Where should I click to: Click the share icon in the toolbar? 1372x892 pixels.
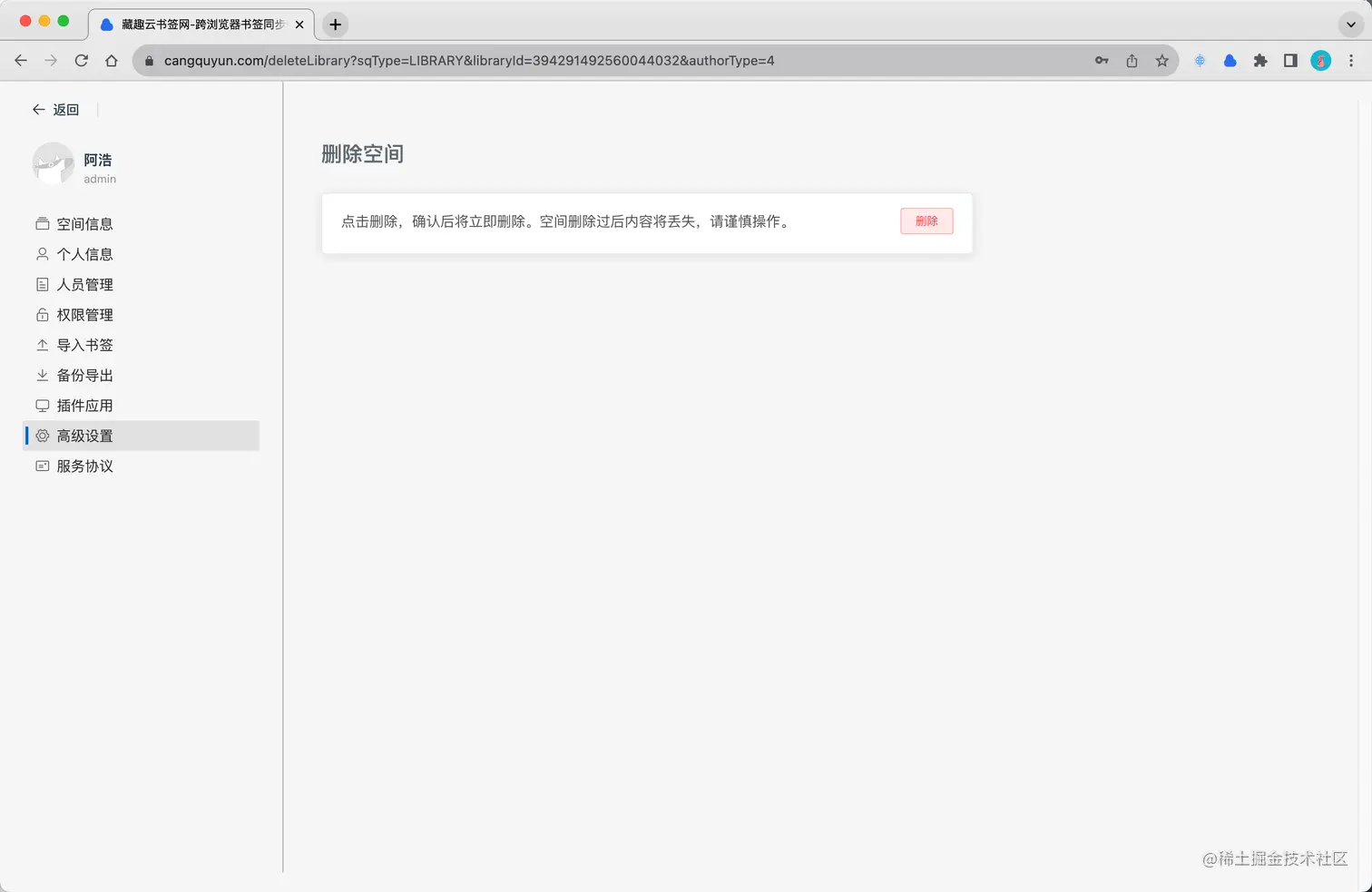click(1131, 61)
